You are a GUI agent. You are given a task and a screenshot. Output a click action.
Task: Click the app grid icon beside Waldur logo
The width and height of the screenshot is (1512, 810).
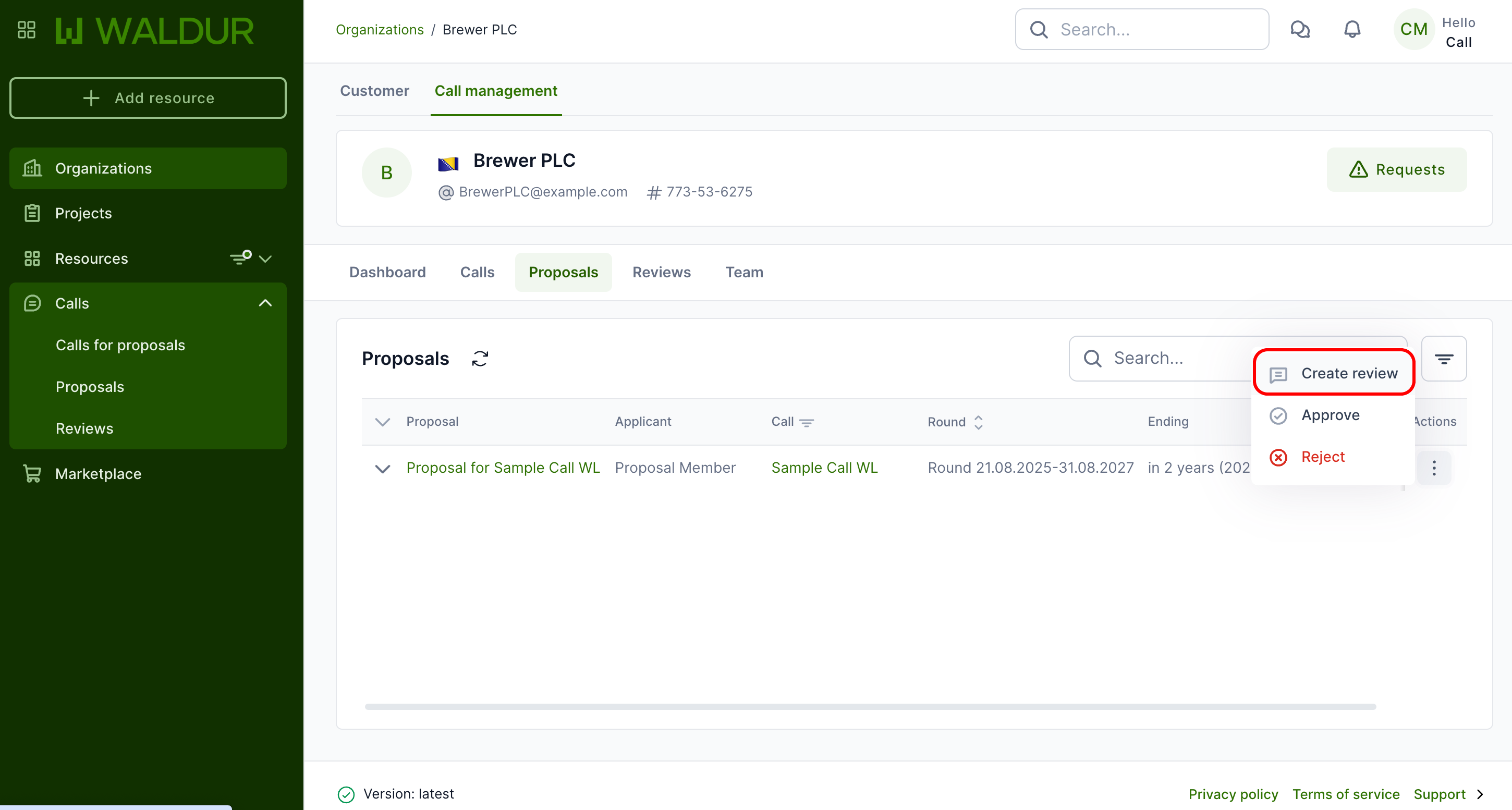point(27,30)
